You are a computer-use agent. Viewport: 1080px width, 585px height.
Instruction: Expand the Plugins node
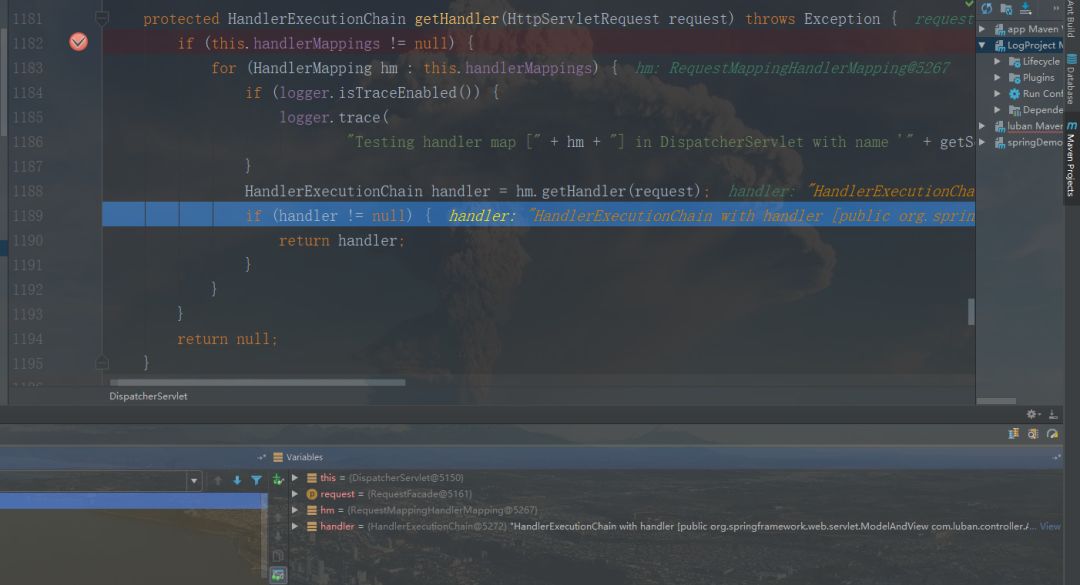point(997,77)
